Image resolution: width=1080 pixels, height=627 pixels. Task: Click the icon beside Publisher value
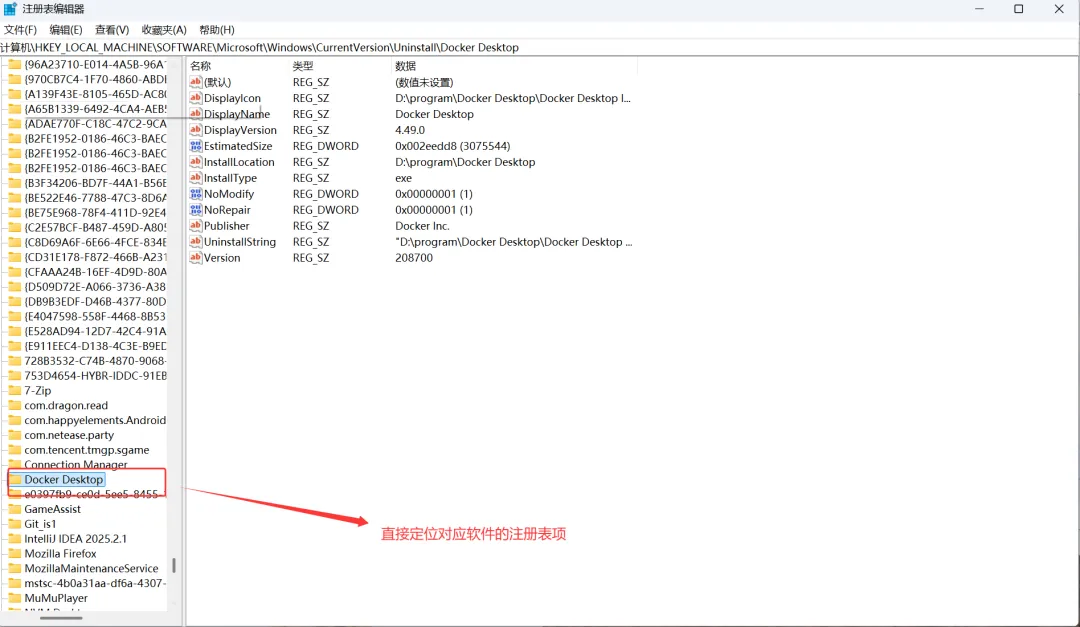click(196, 226)
